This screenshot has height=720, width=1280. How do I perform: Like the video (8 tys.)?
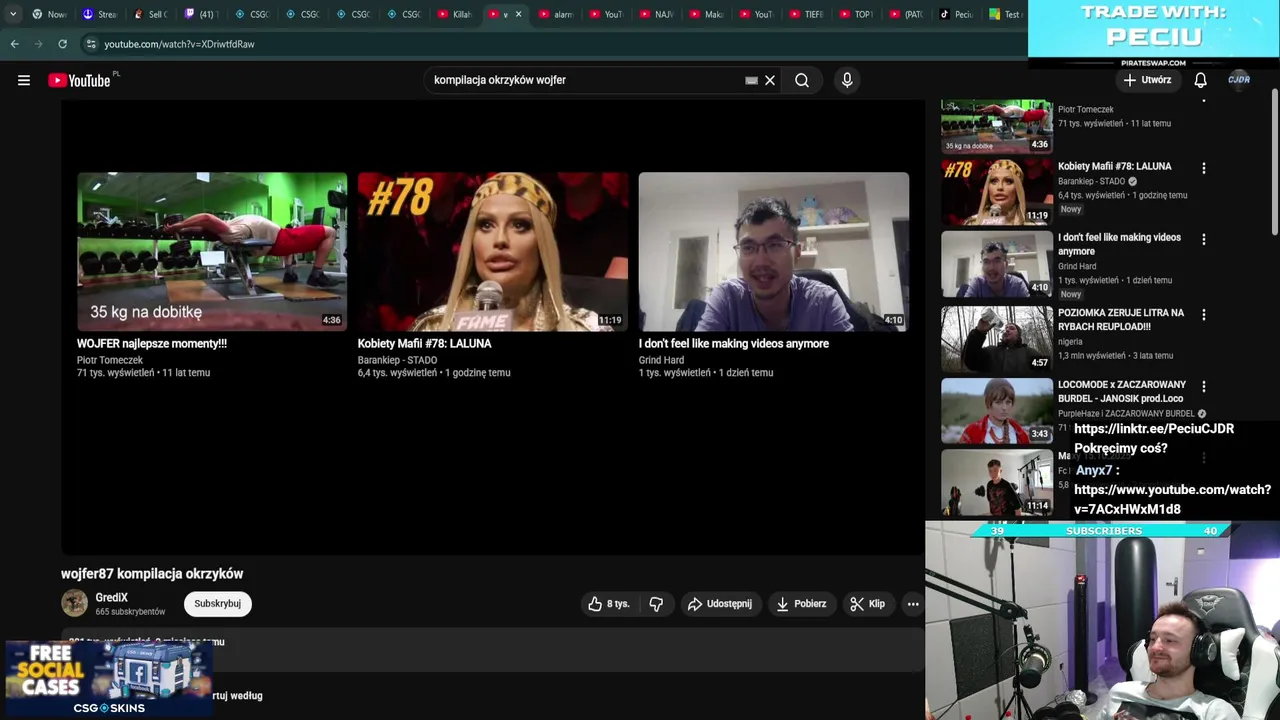(608, 604)
